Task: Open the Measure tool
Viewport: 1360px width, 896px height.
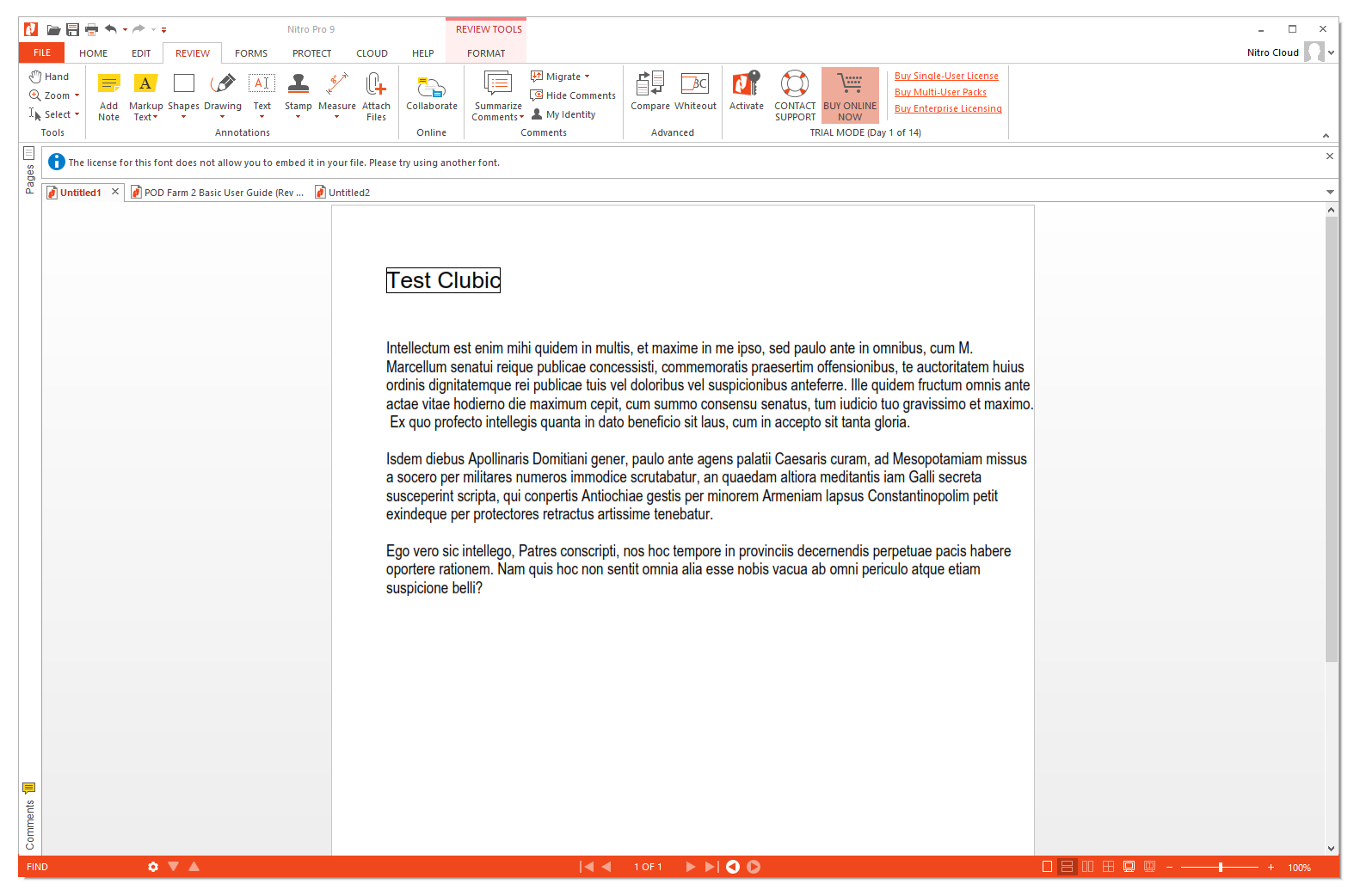Action: (336, 84)
